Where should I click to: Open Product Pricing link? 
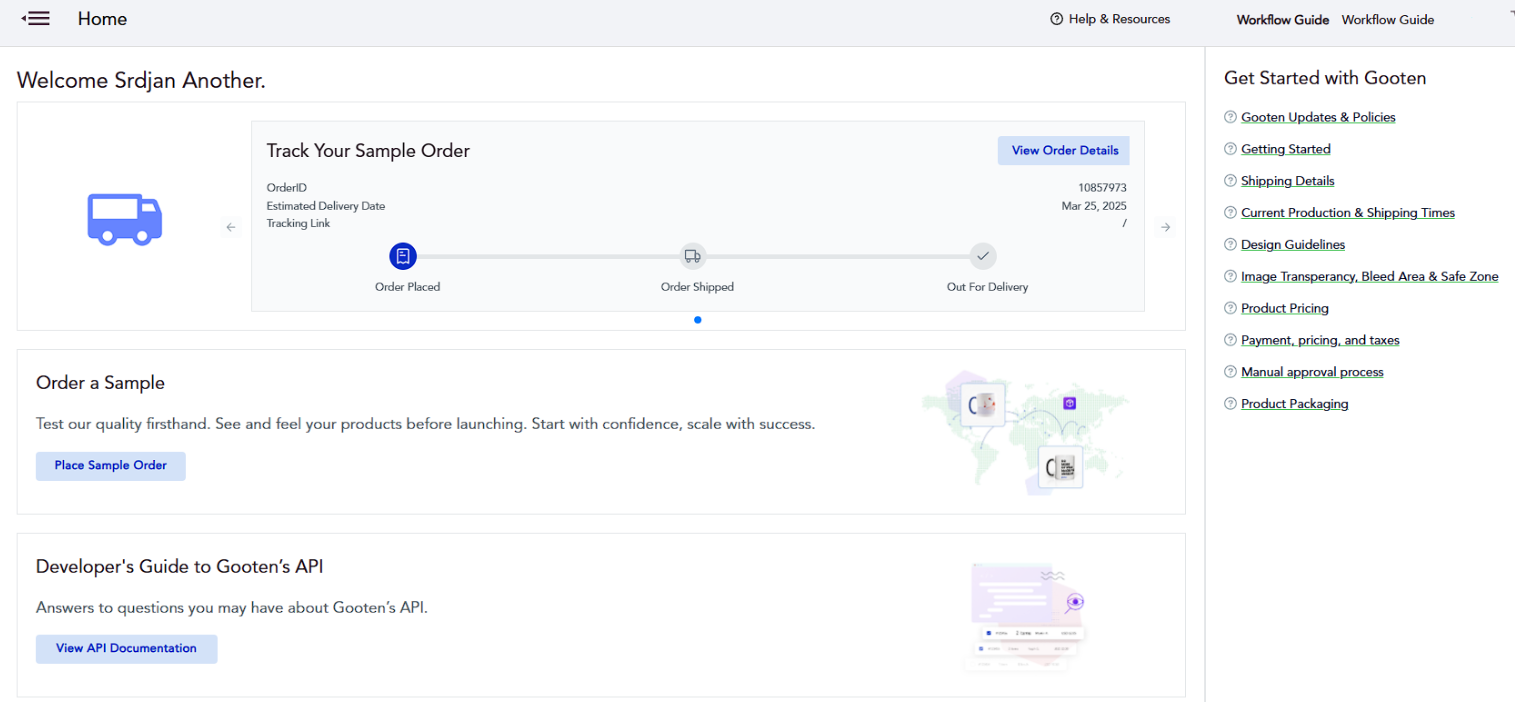click(1285, 309)
